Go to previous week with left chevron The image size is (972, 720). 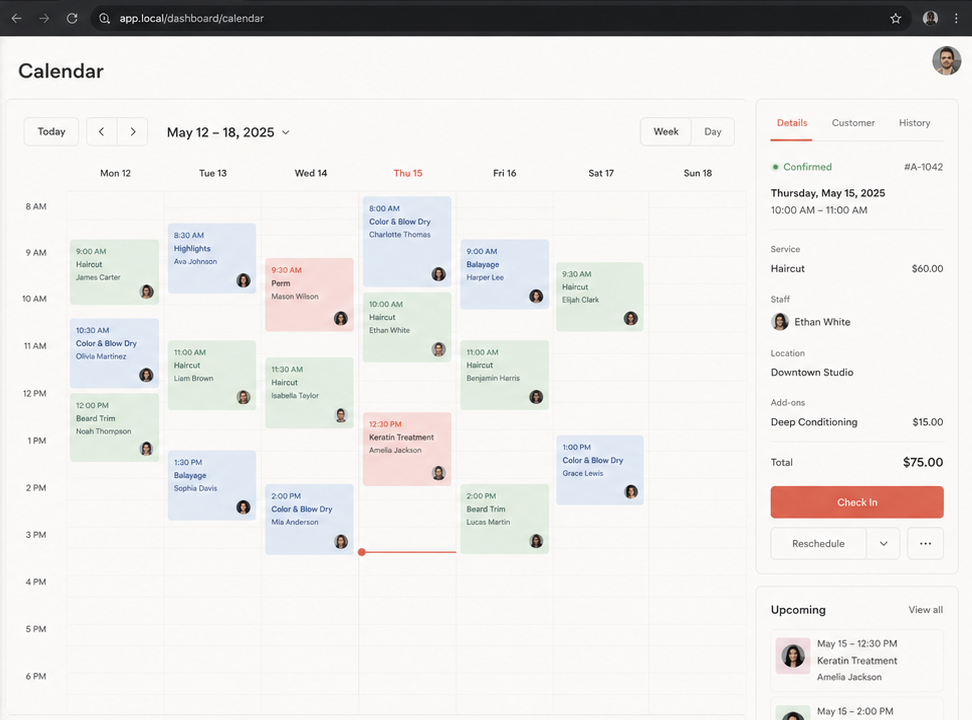coord(102,131)
